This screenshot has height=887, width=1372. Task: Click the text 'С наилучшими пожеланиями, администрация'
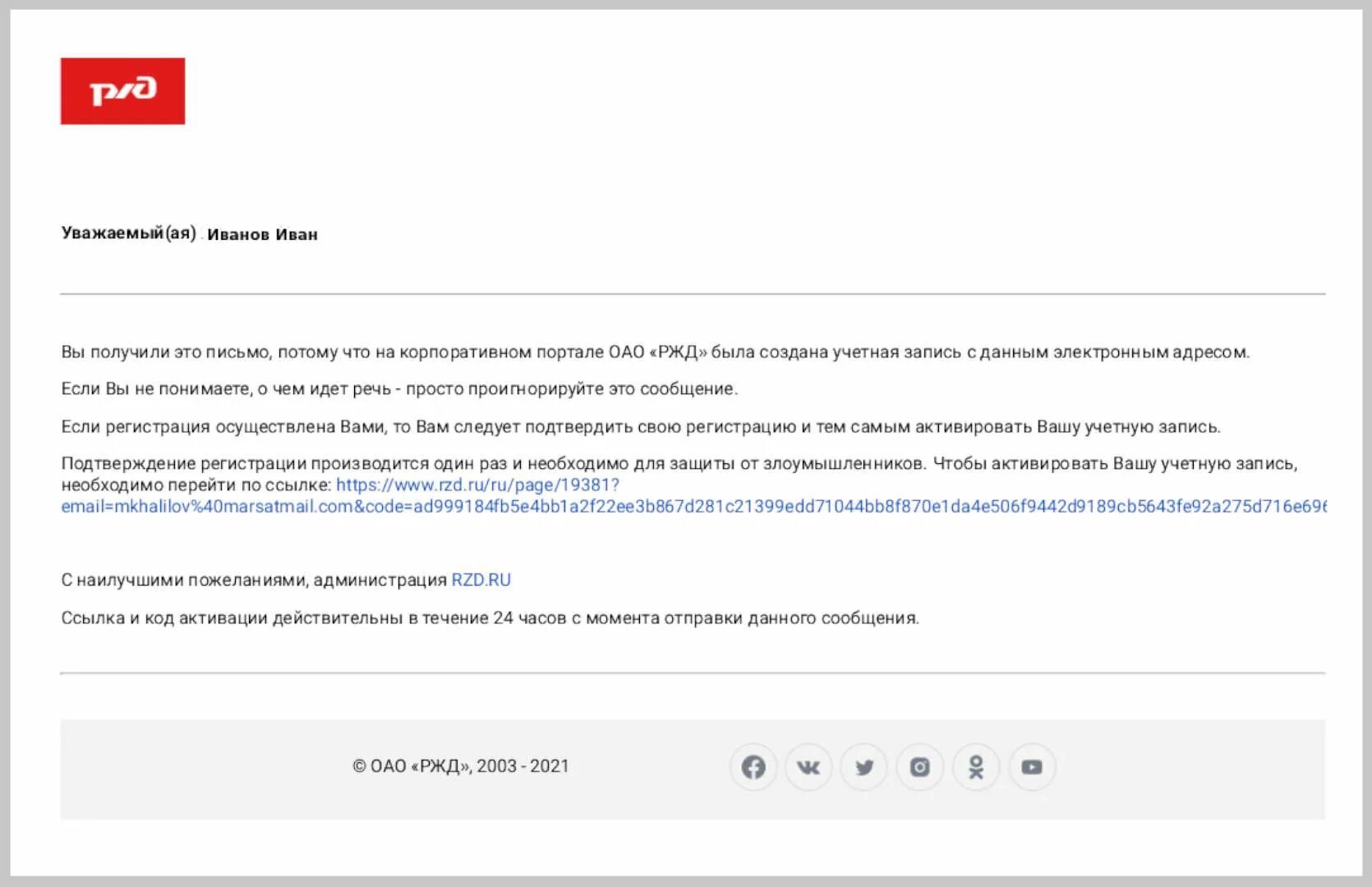(x=254, y=580)
